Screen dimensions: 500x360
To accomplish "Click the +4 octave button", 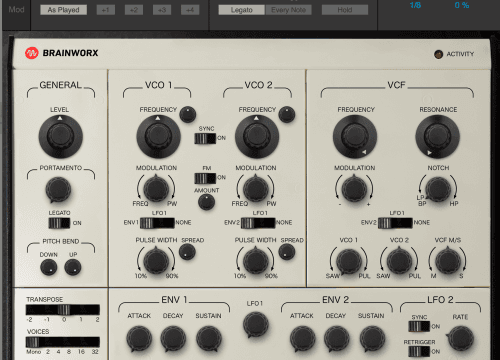I will (190, 10).
